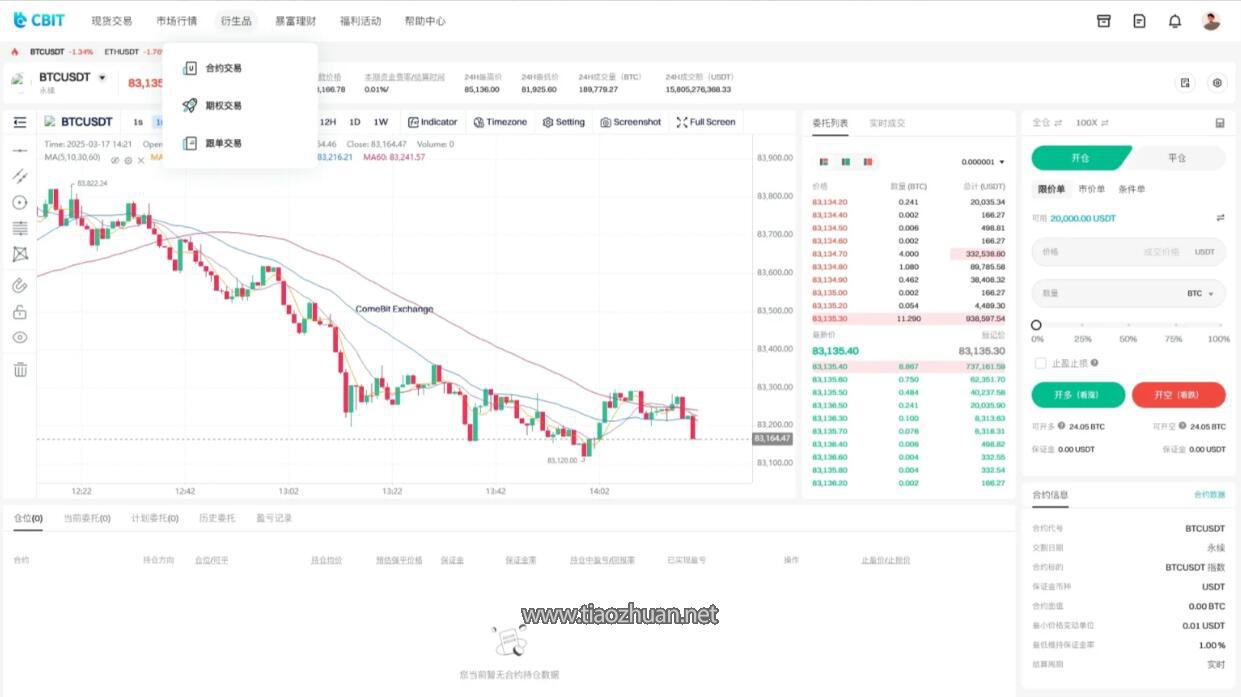The image size is (1241, 697).
Task: Select the pattern measure drawing tool
Action: point(20,254)
